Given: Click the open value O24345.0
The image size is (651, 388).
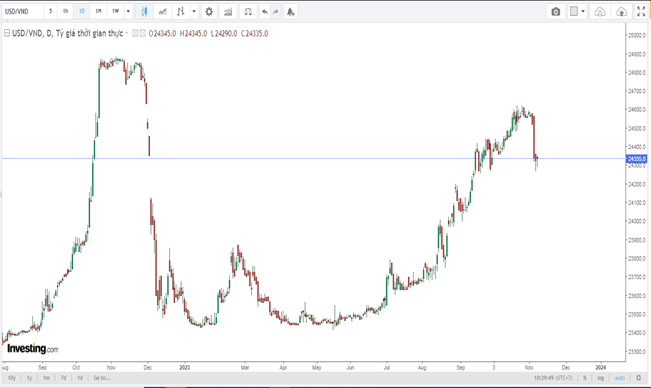Looking at the screenshot, I should point(162,33).
